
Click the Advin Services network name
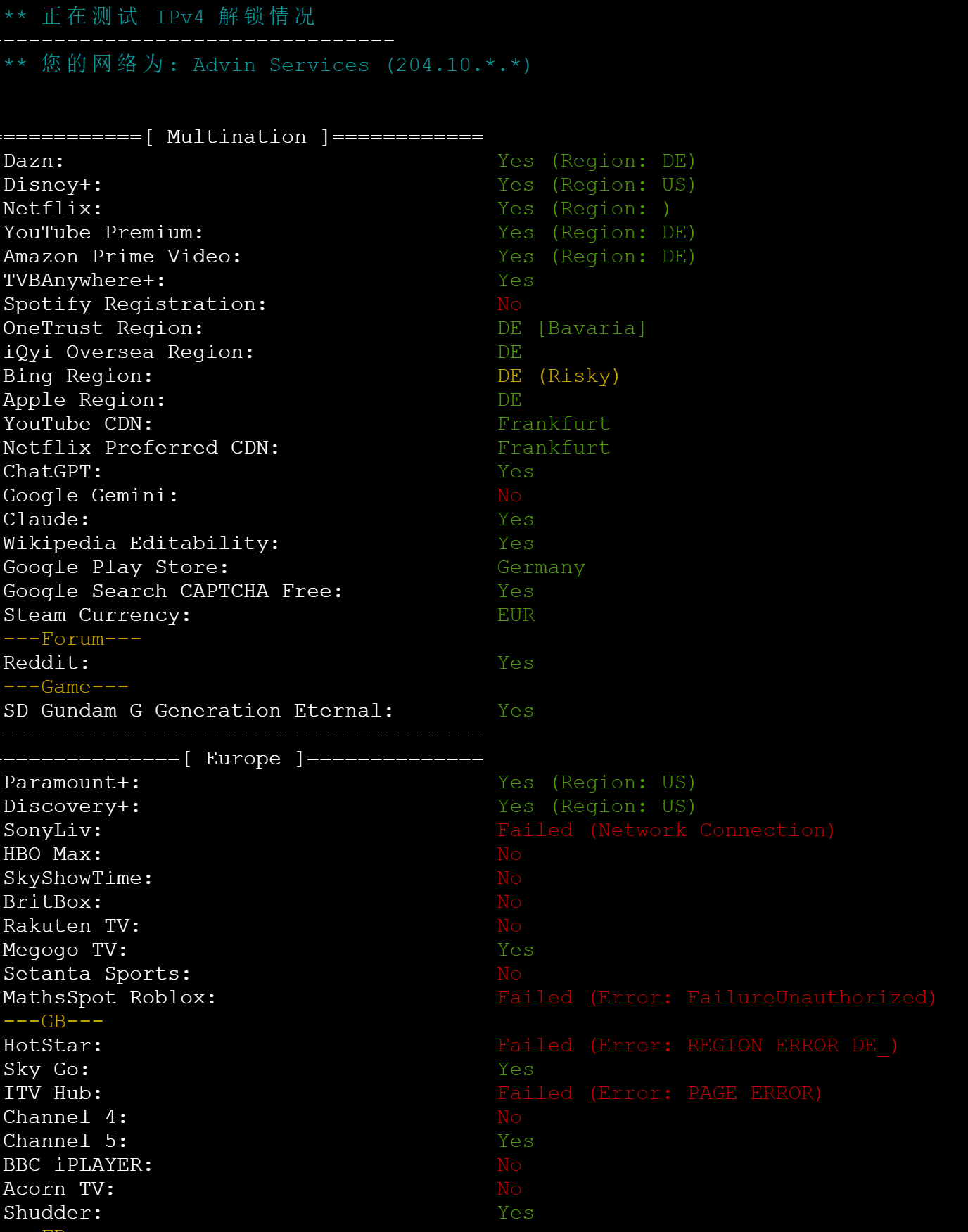[x=281, y=65]
